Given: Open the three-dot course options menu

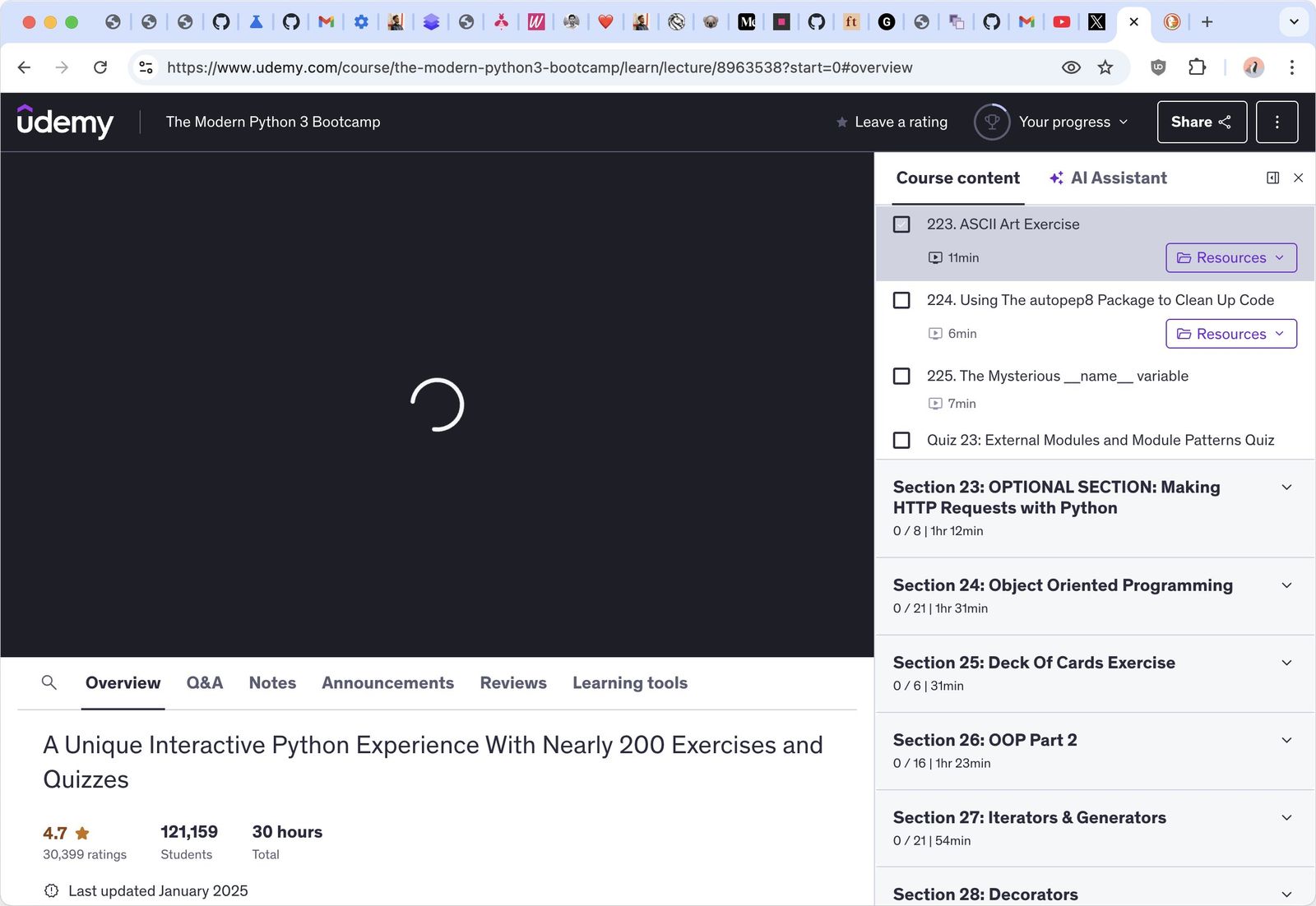Looking at the screenshot, I should point(1277,122).
